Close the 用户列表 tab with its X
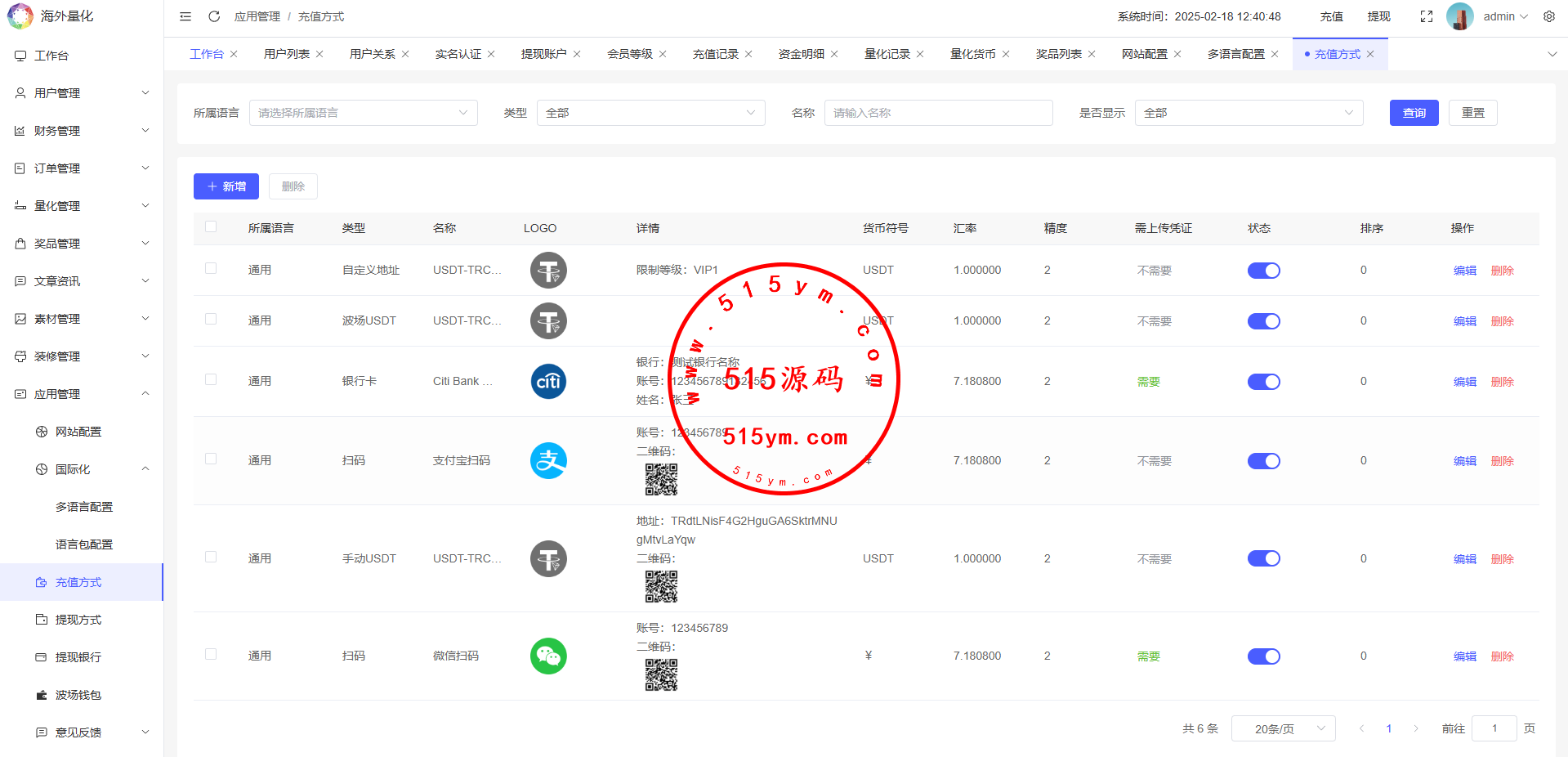Viewport: 1568px width, 757px height. (x=319, y=54)
